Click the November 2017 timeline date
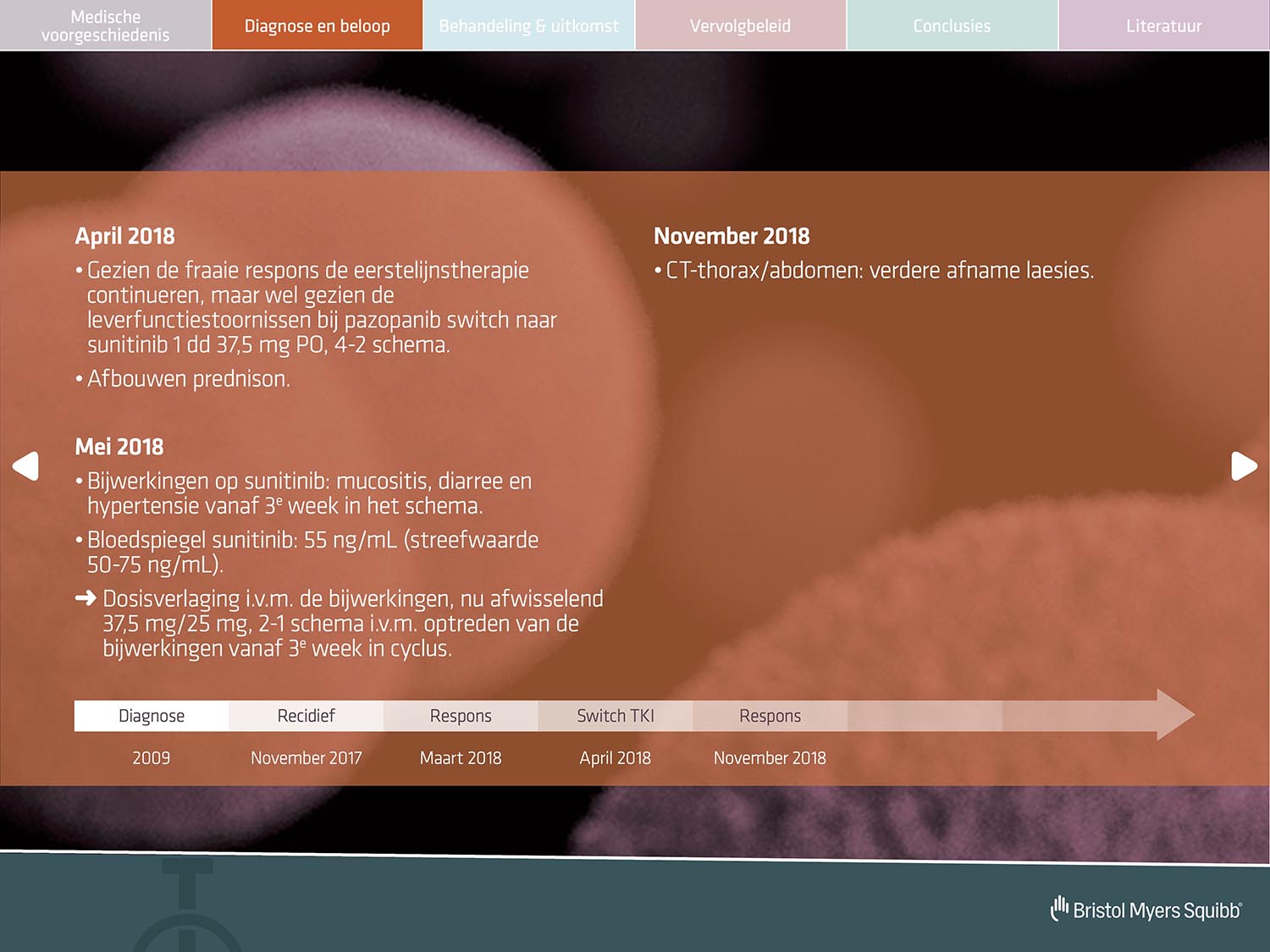This screenshot has width=1270, height=952. (x=306, y=758)
